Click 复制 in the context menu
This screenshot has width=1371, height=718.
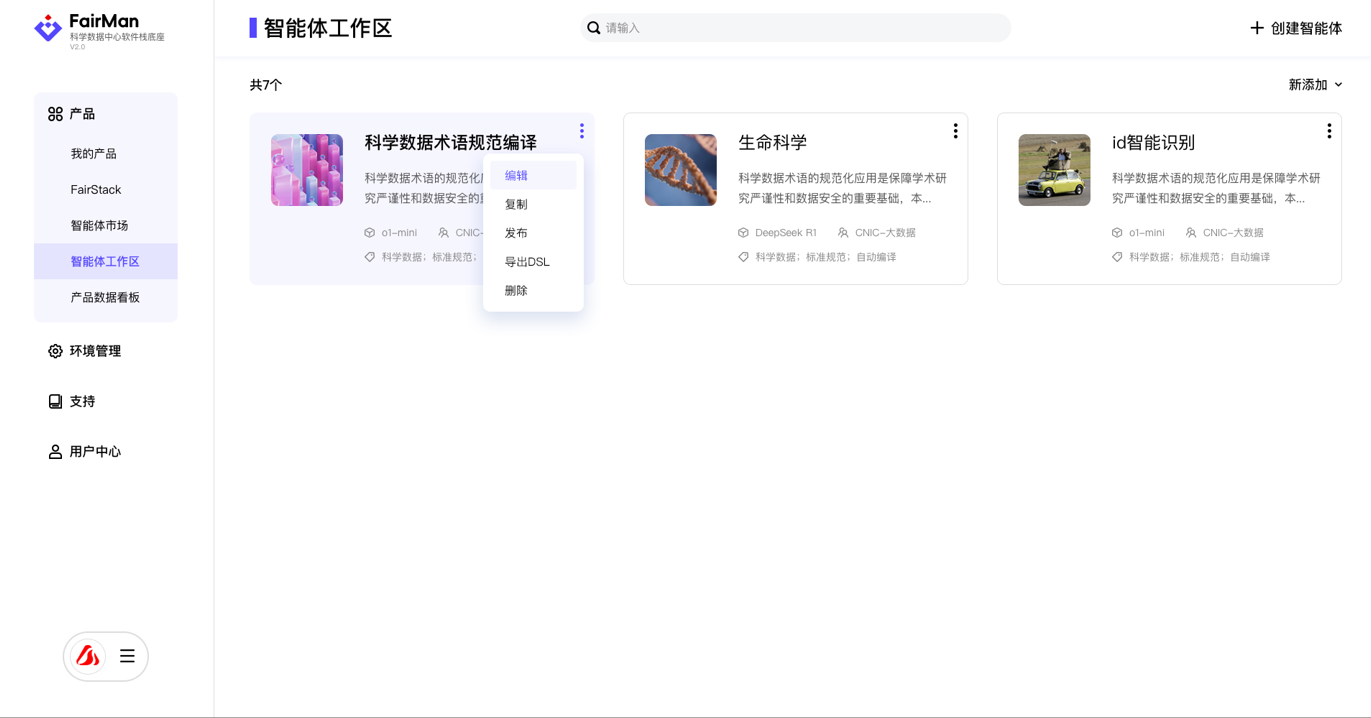(516, 204)
